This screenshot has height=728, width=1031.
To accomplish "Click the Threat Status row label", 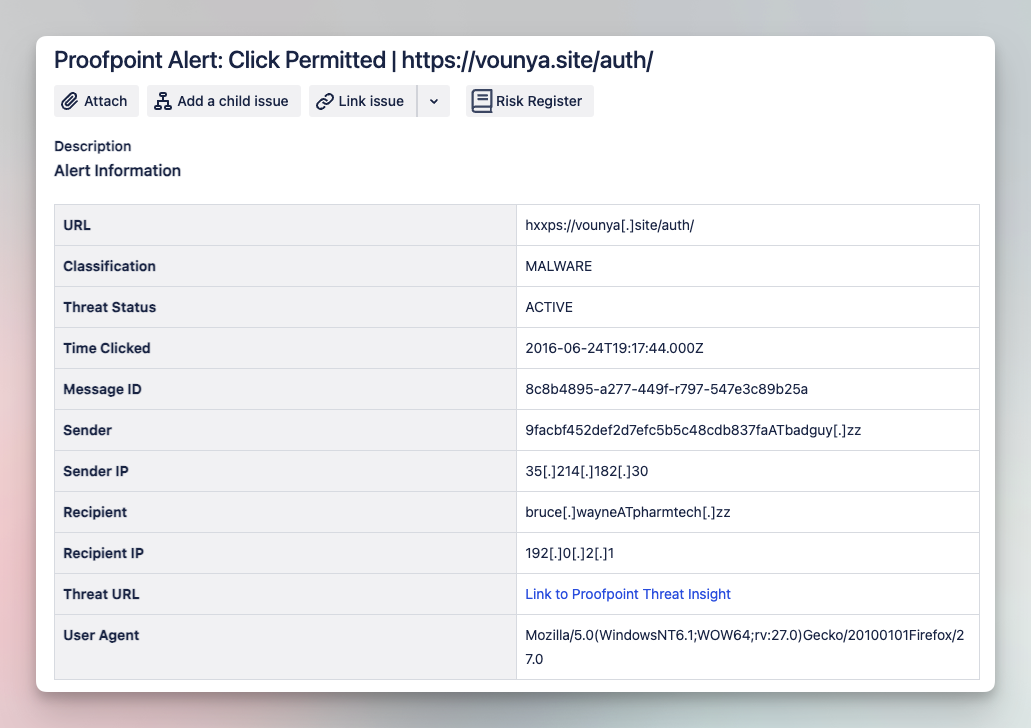I will pyautogui.click(x=109, y=307).
